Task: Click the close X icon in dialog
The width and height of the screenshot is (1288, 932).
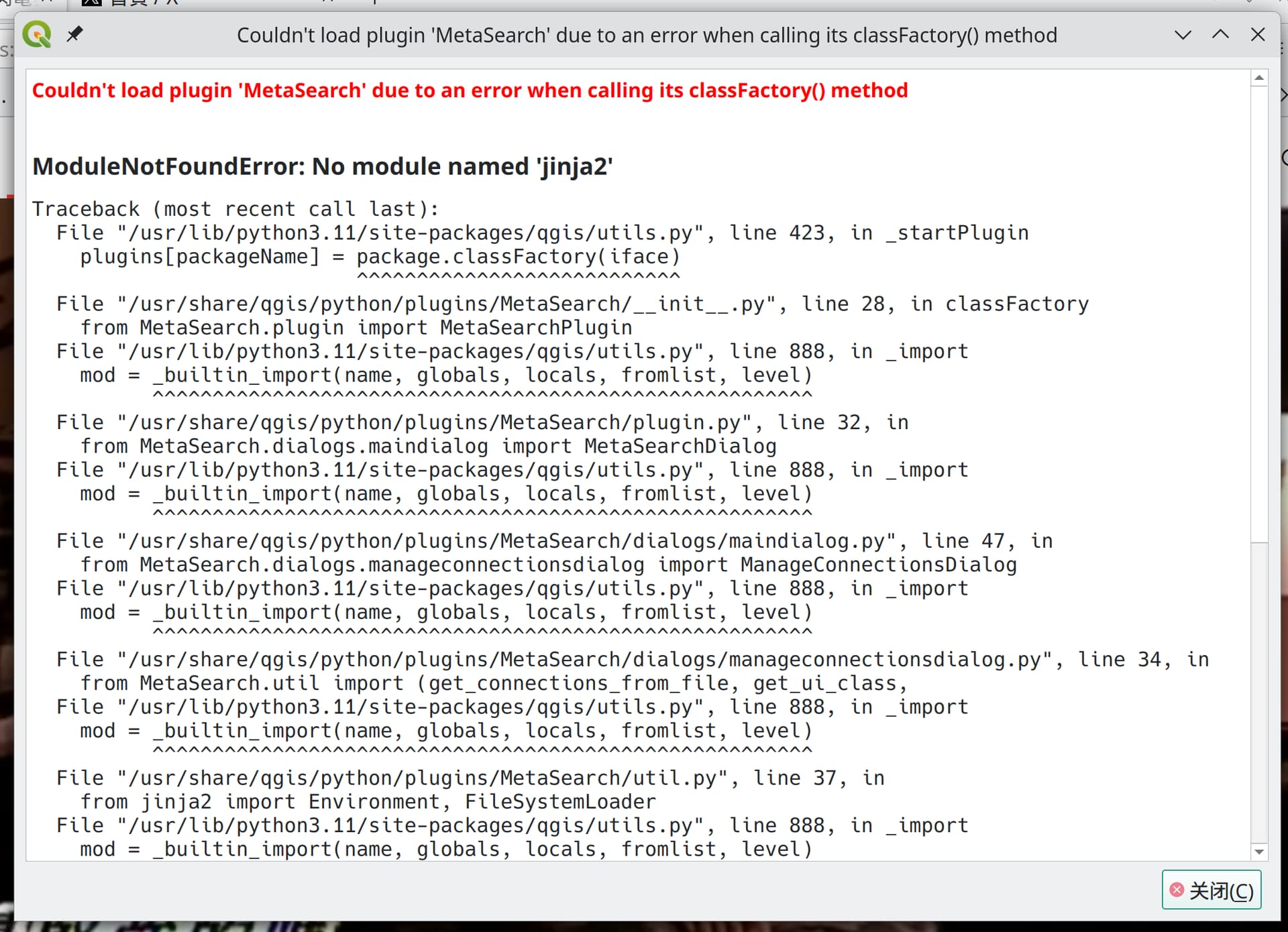Action: pos(1257,34)
